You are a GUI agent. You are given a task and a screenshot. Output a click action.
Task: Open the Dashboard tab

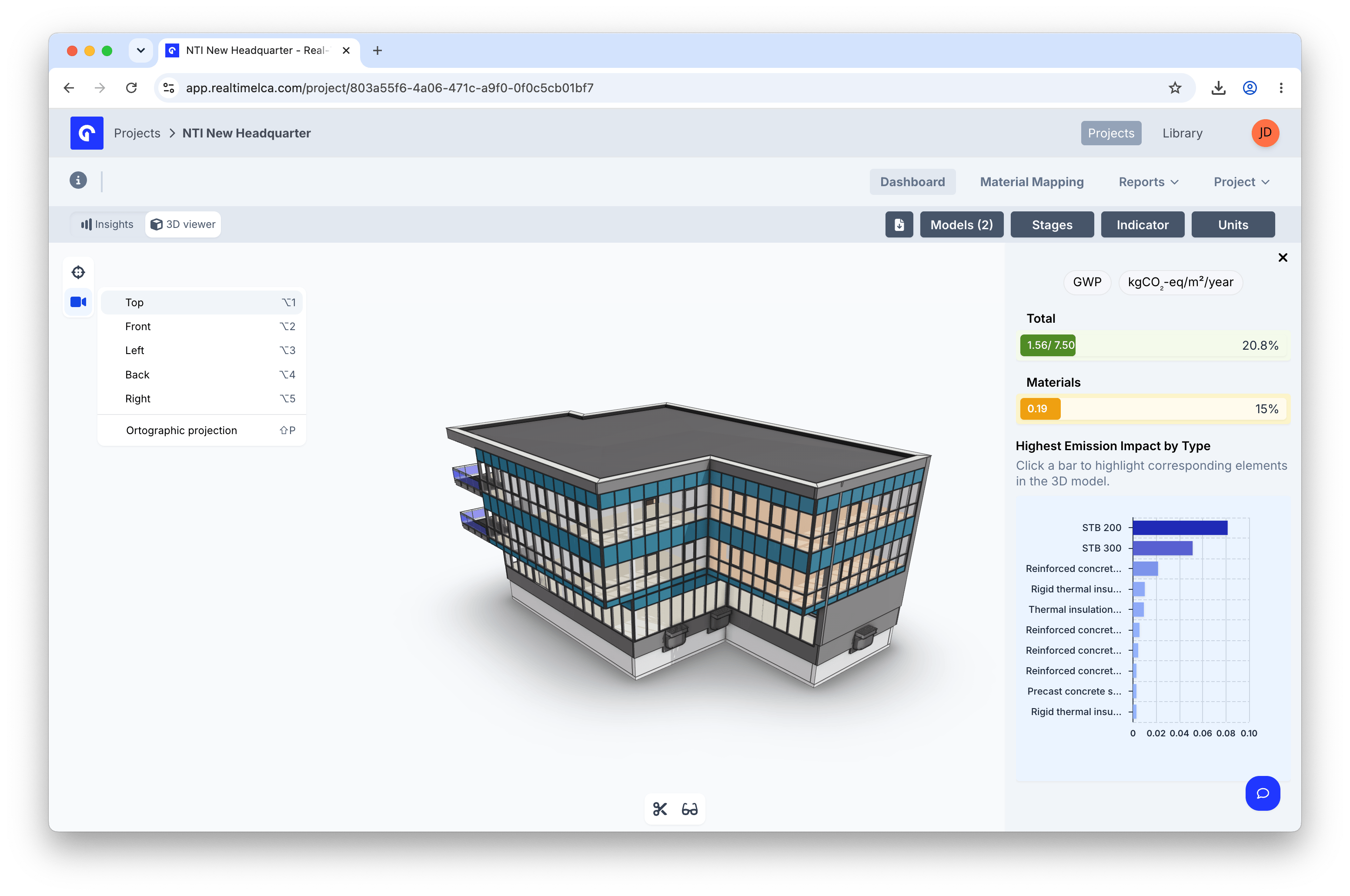[912, 182]
